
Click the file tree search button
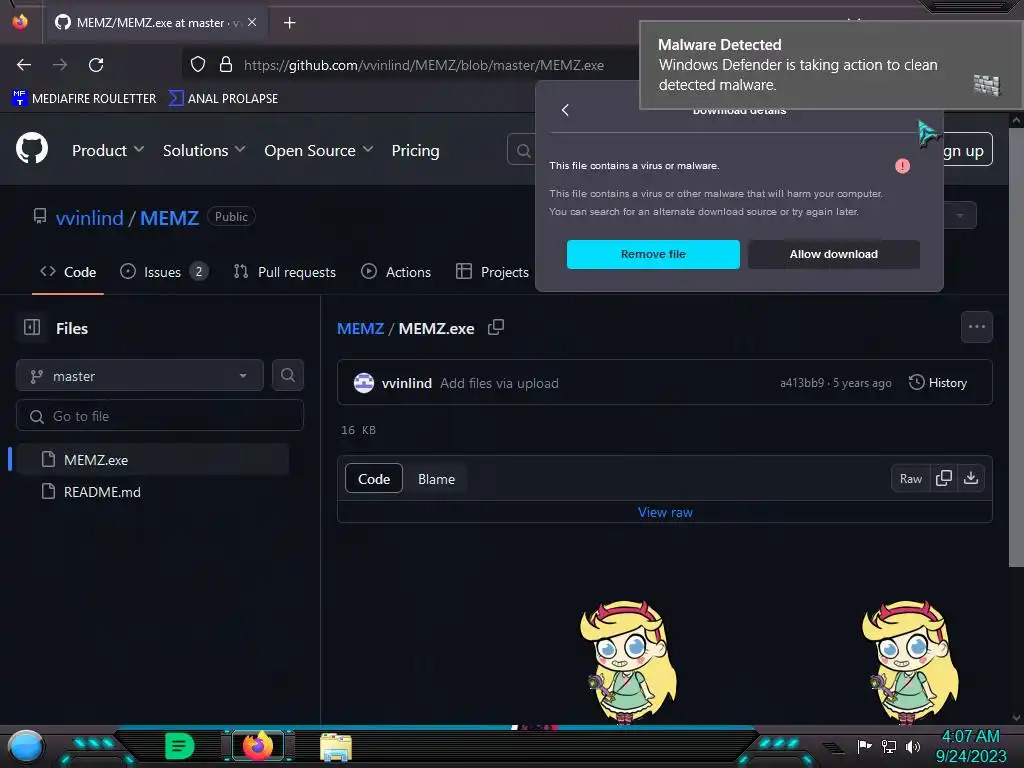point(288,375)
